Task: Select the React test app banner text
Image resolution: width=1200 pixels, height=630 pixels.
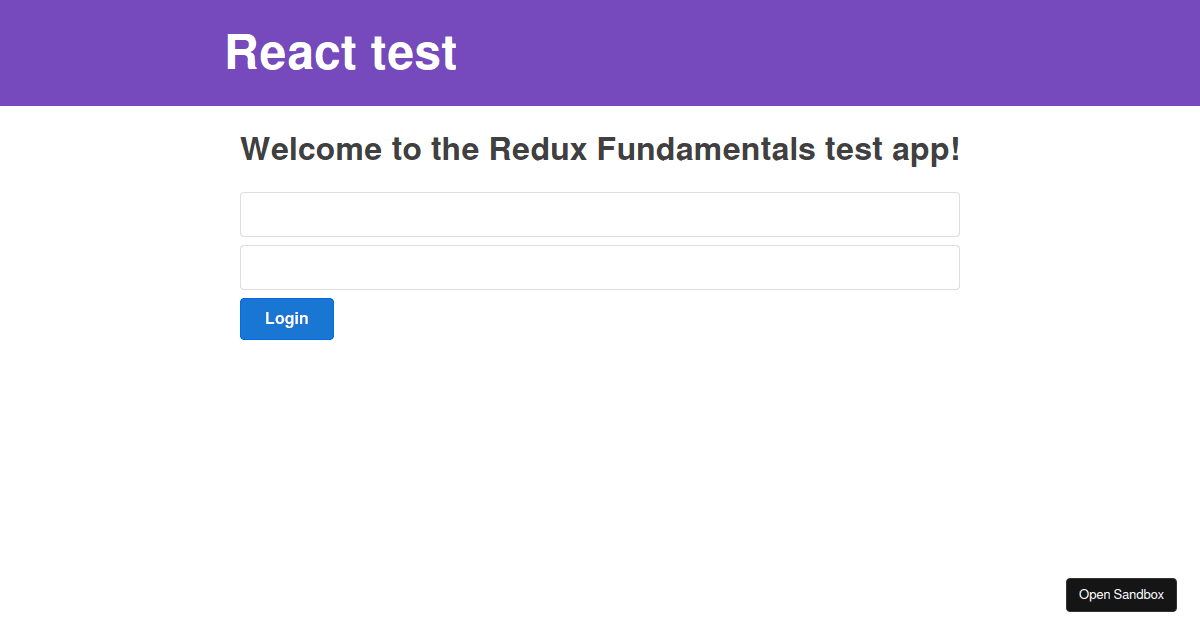Action: click(x=340, y=52)
